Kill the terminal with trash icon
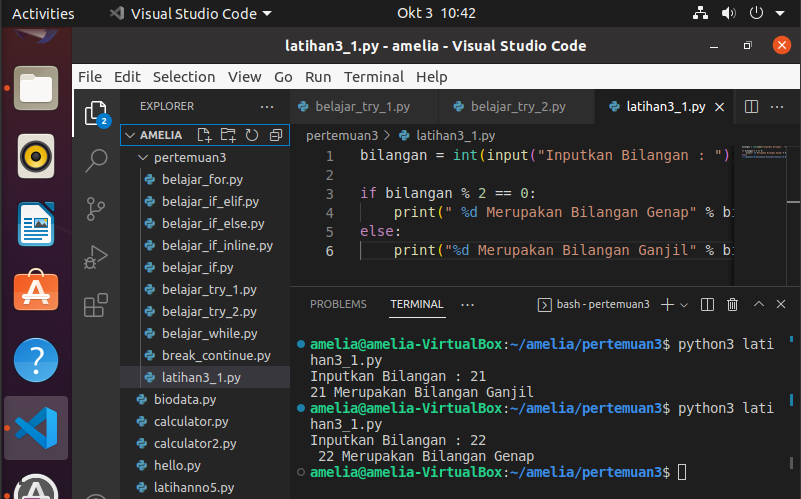The height and width of the screenshot is (499, 801). (733, 305)
